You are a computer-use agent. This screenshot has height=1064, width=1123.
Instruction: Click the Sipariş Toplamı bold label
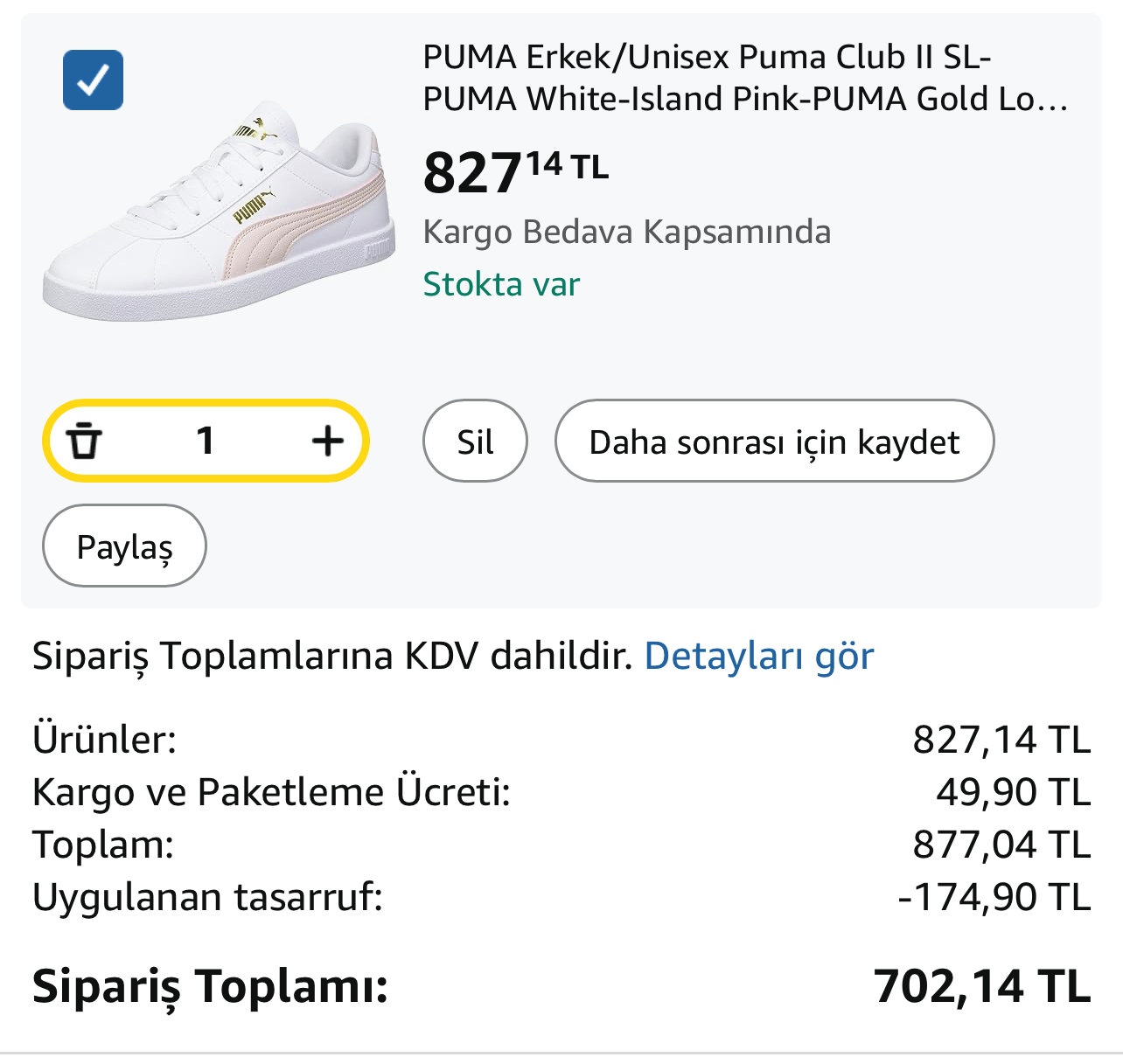tap(210, 986)
